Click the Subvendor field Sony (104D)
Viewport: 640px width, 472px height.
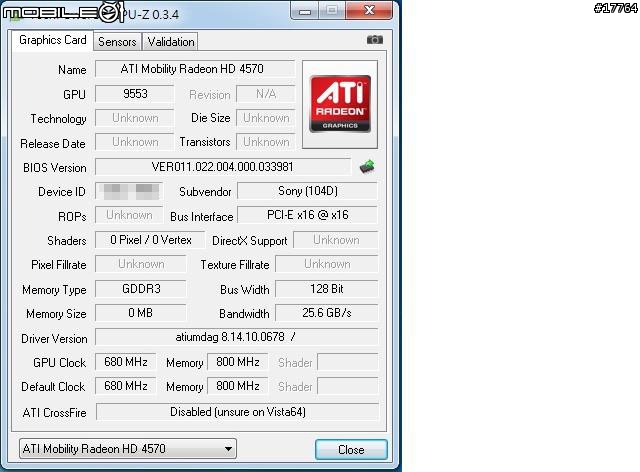(307, 191)
